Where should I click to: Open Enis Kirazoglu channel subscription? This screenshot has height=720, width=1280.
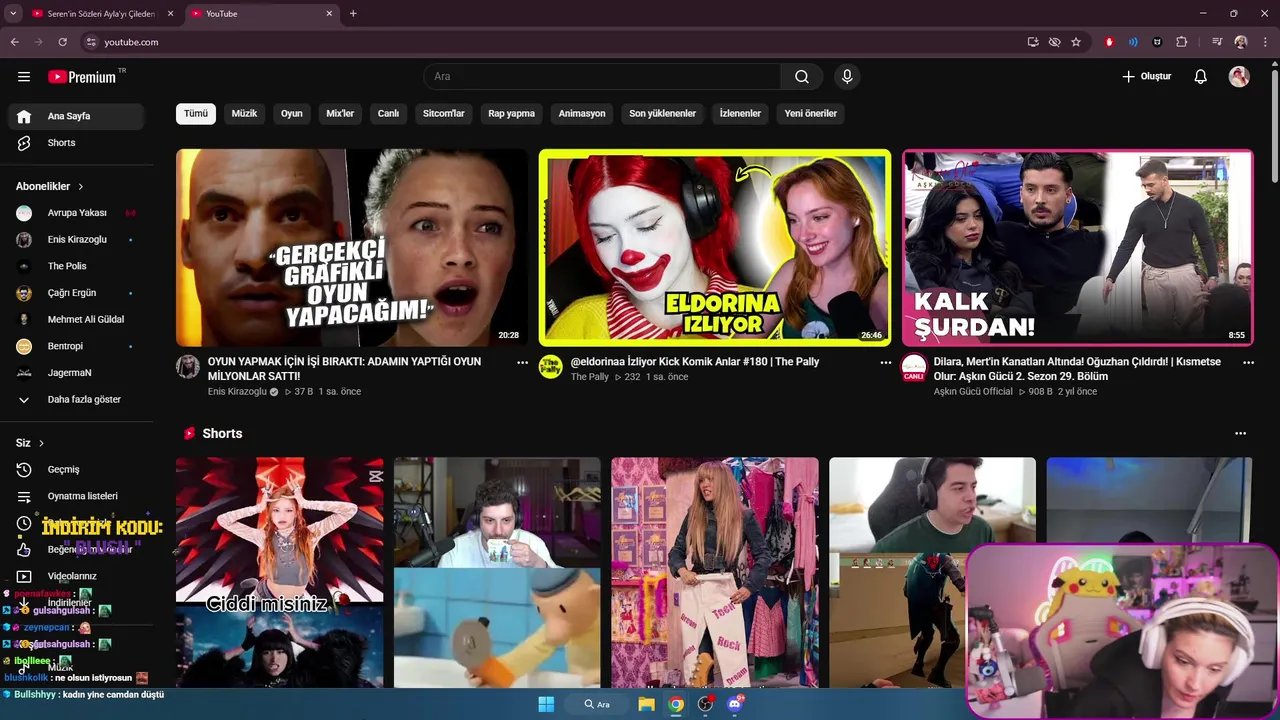click(76, 240)
